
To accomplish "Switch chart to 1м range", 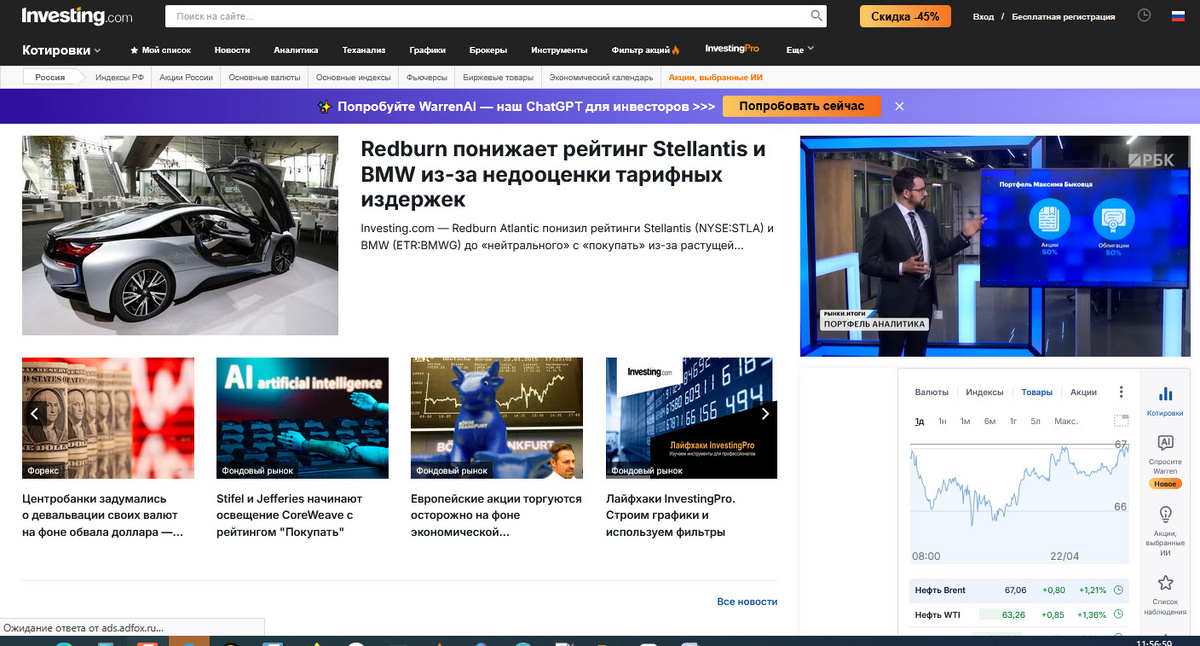I will [965, 421].
